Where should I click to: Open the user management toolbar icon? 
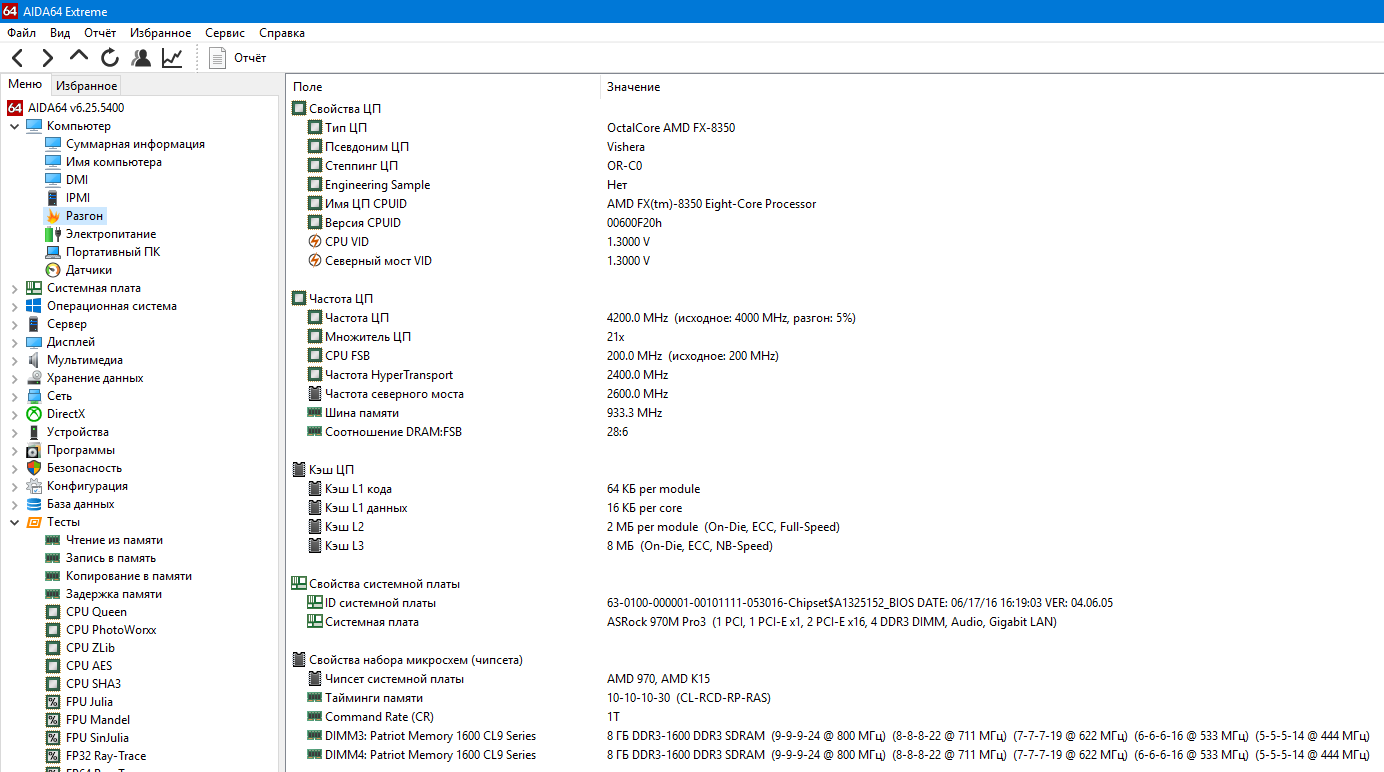point(141,58)
